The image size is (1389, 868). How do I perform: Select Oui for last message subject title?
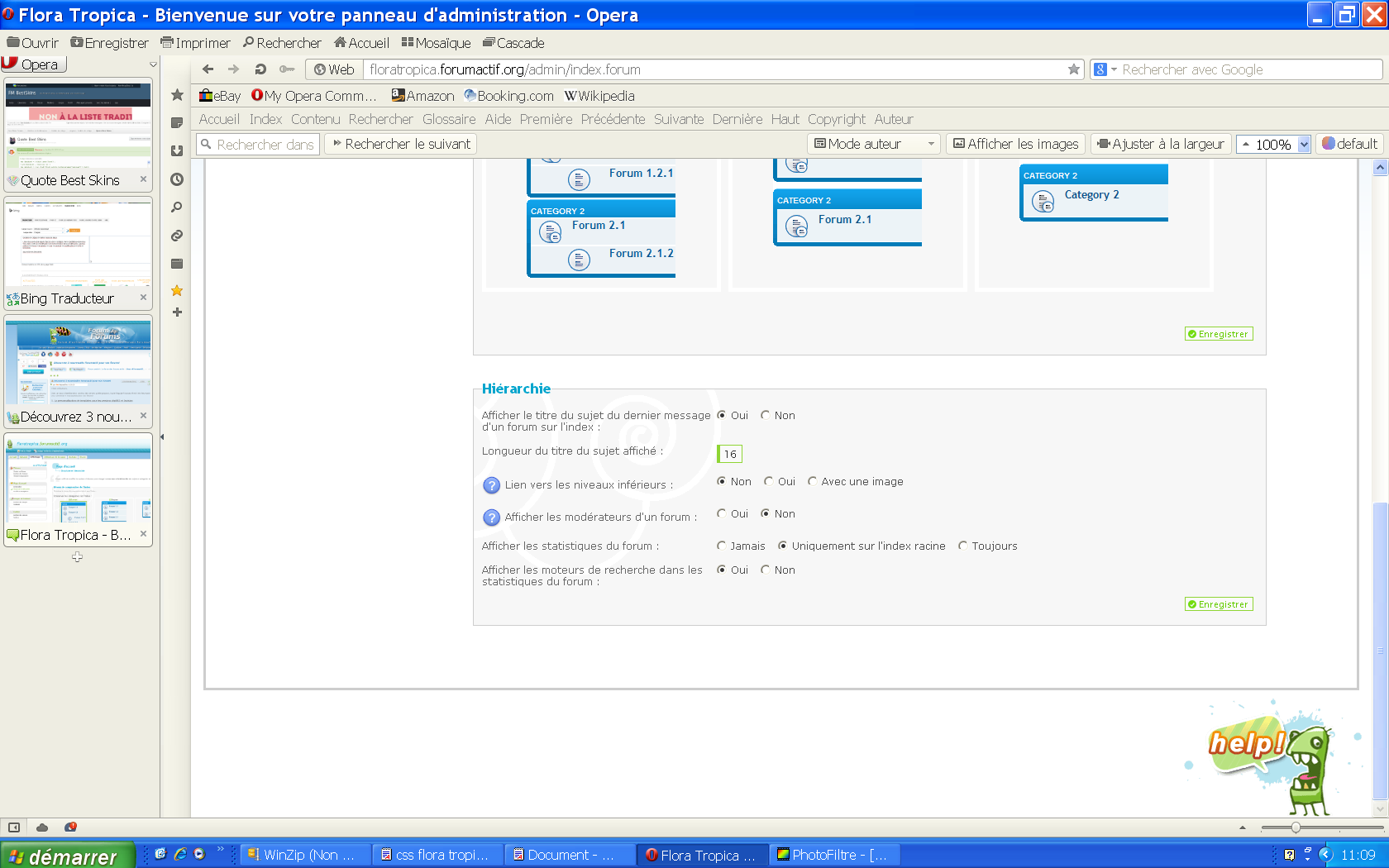[722, 415]
